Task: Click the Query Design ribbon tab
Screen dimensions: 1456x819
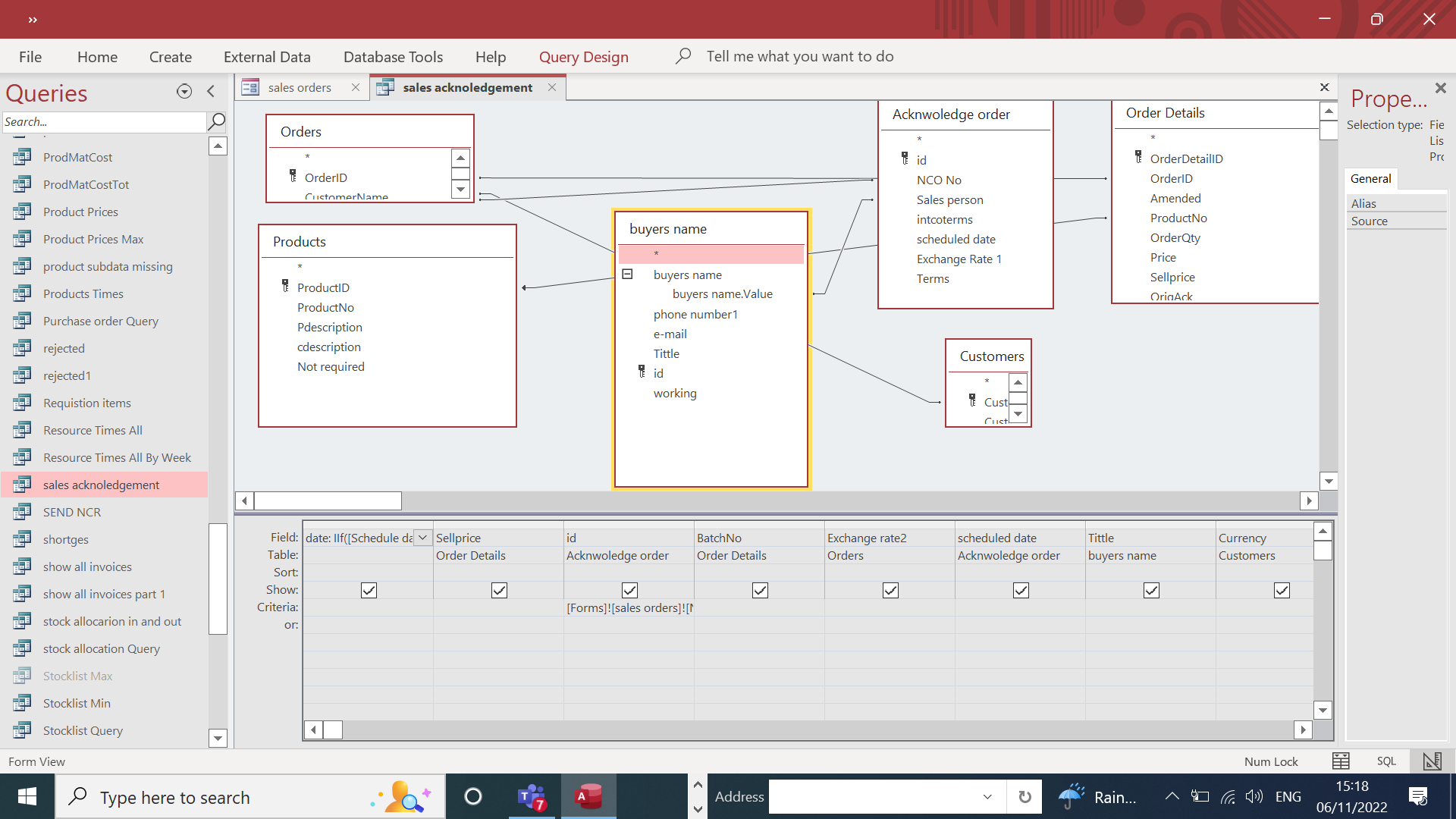Action: point(584,57)
